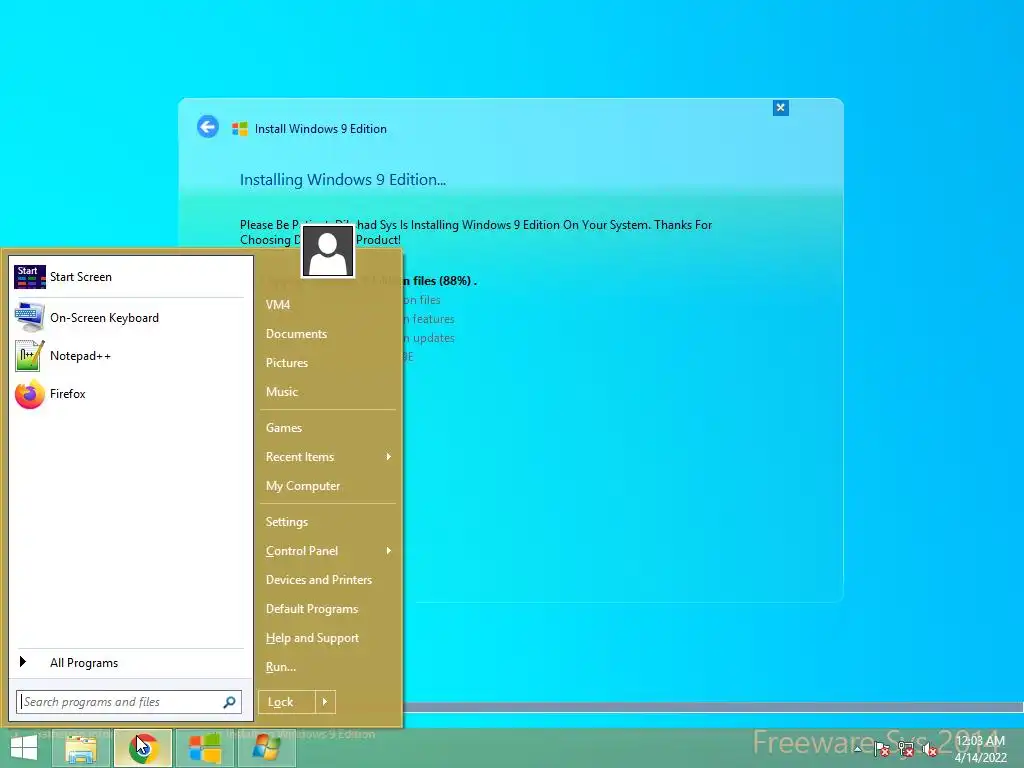Viewport: 1024px width, 768px height.
Task: Open the Start Screen shortcut icon
Action: click(29, 277)
